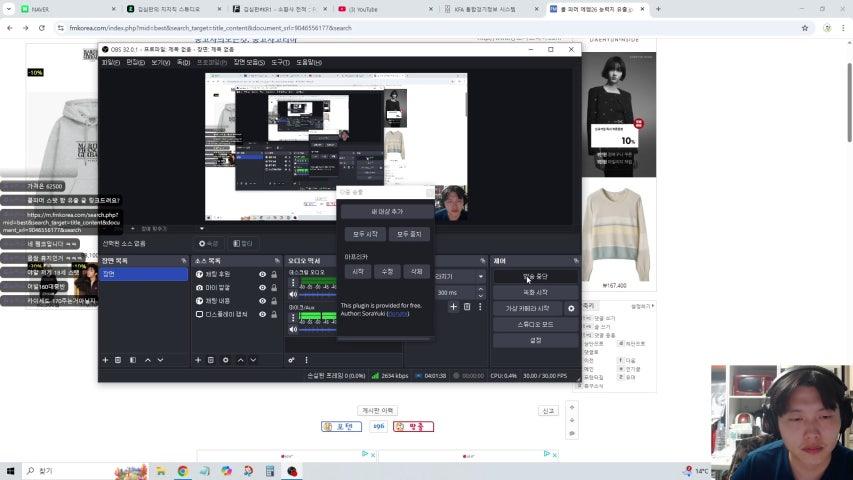Click the add source plus icon

pyautogui.click(x=197, y=360)
